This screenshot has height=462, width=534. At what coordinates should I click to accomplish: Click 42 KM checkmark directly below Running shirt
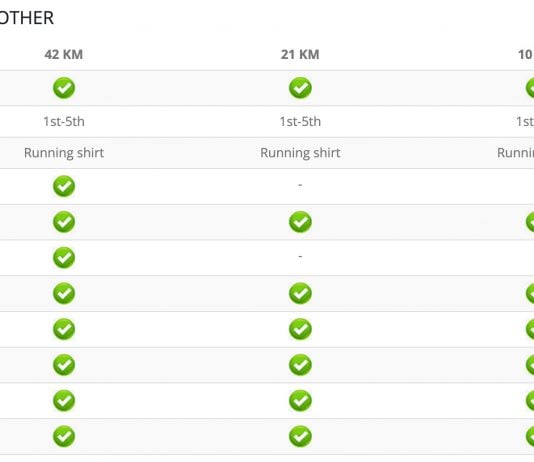pyautogui.click(x=64, y=186)
